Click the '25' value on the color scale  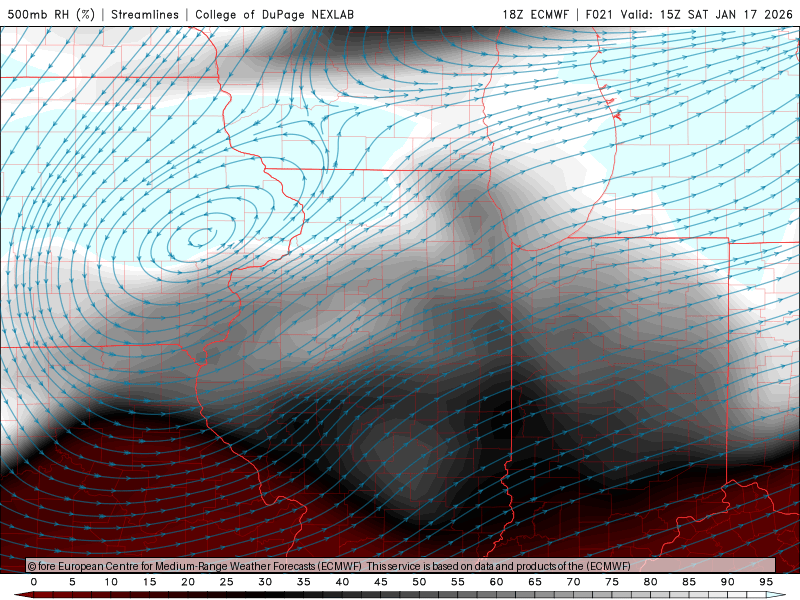point(227,582)
